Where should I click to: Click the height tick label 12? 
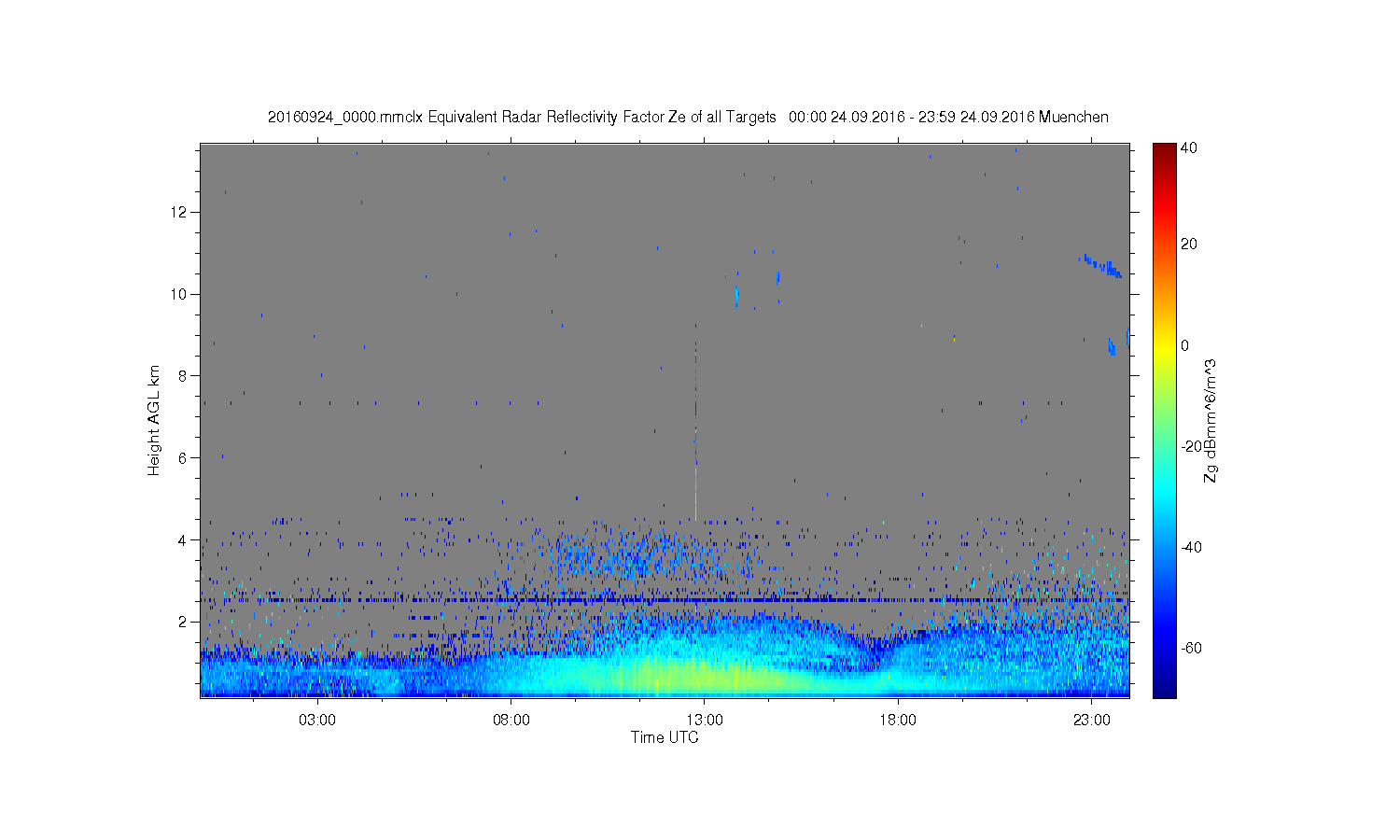[x=179, y=212]
